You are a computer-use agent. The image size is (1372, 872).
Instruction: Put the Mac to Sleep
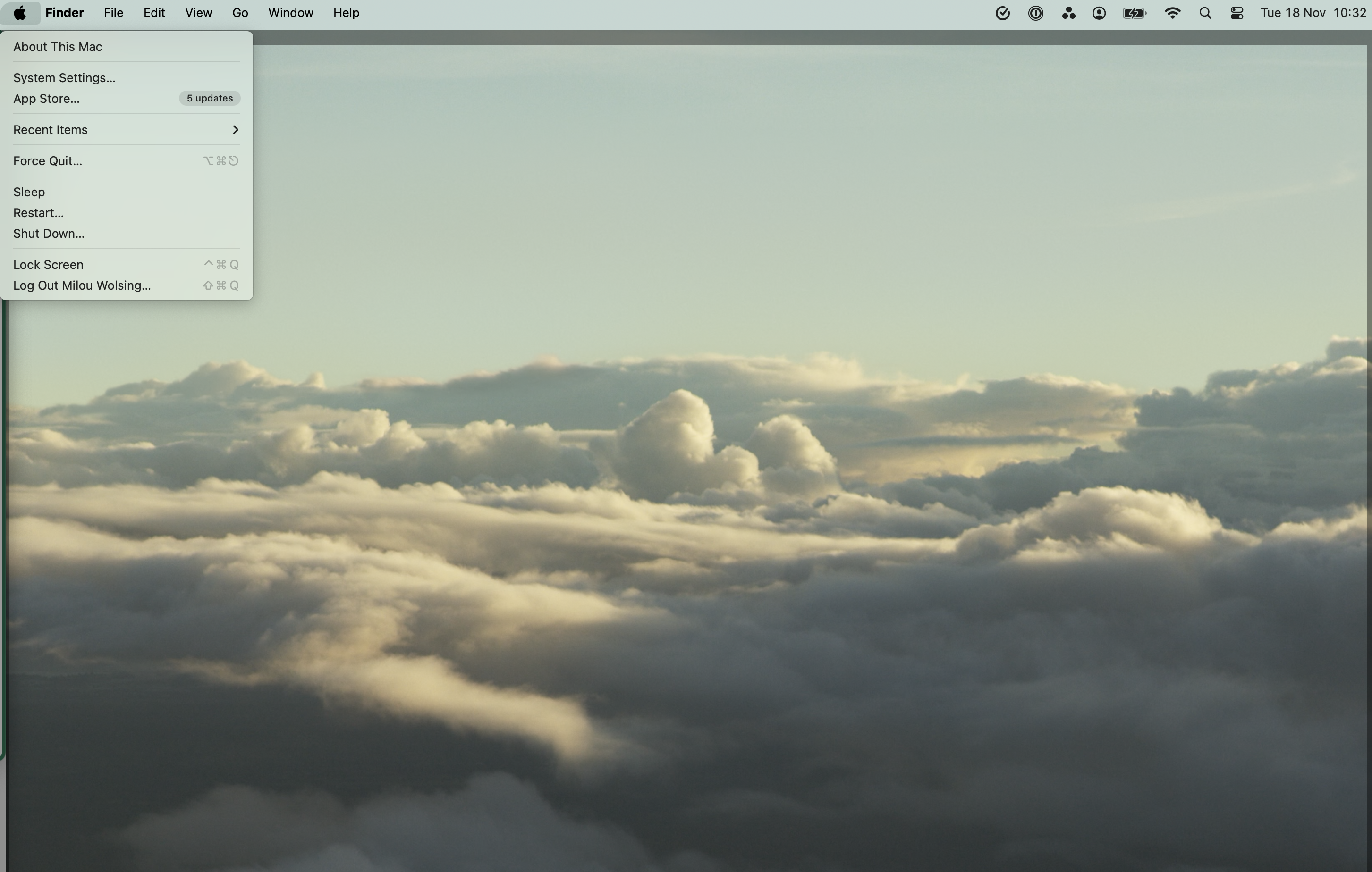pyautogui.click(x=29, y=192)
